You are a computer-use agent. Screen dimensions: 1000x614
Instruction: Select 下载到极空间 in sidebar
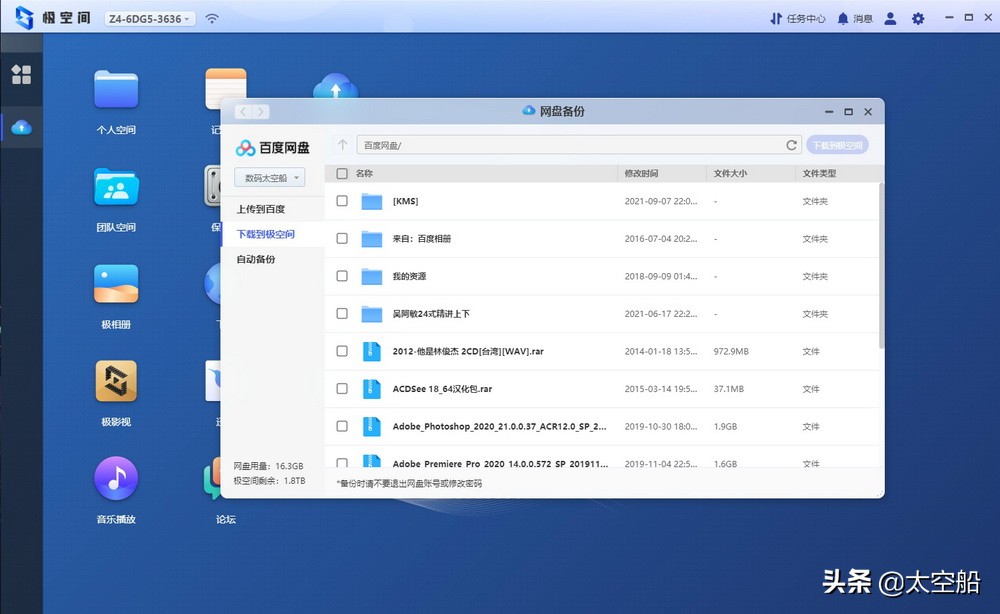tap(265, 234)
